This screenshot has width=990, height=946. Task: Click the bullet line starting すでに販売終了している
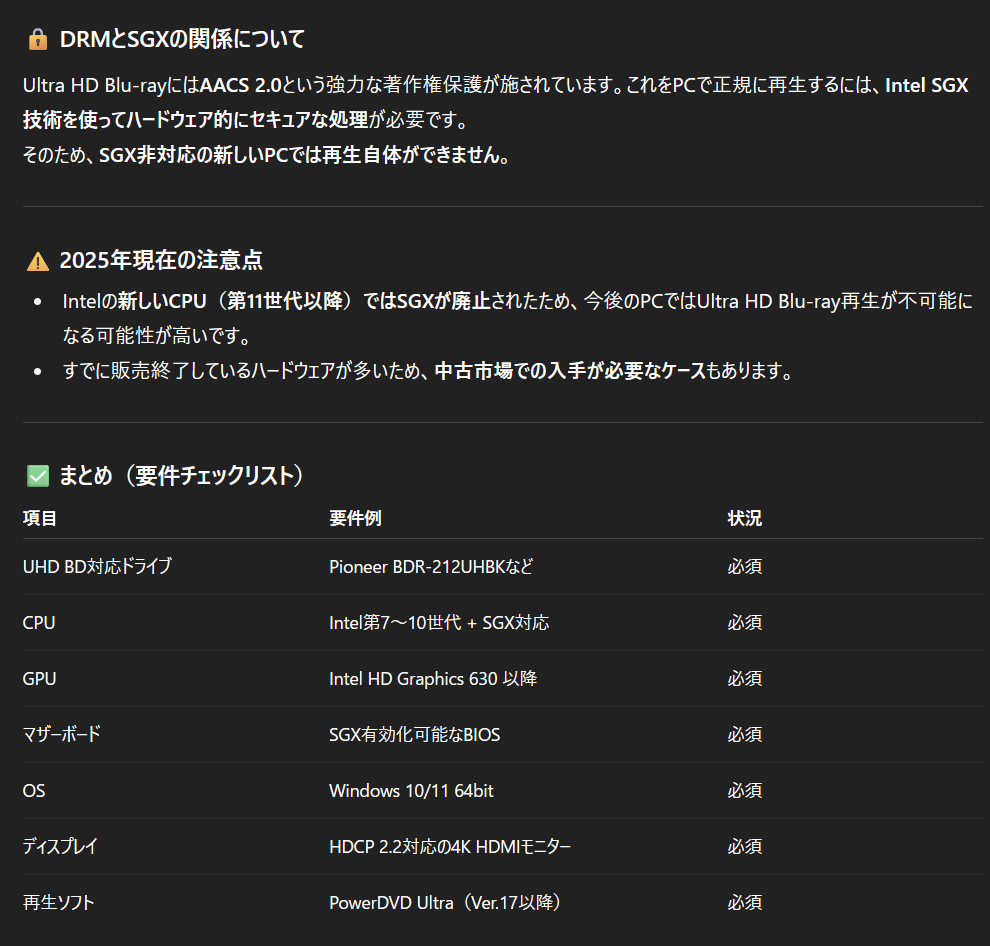[428, 371]
